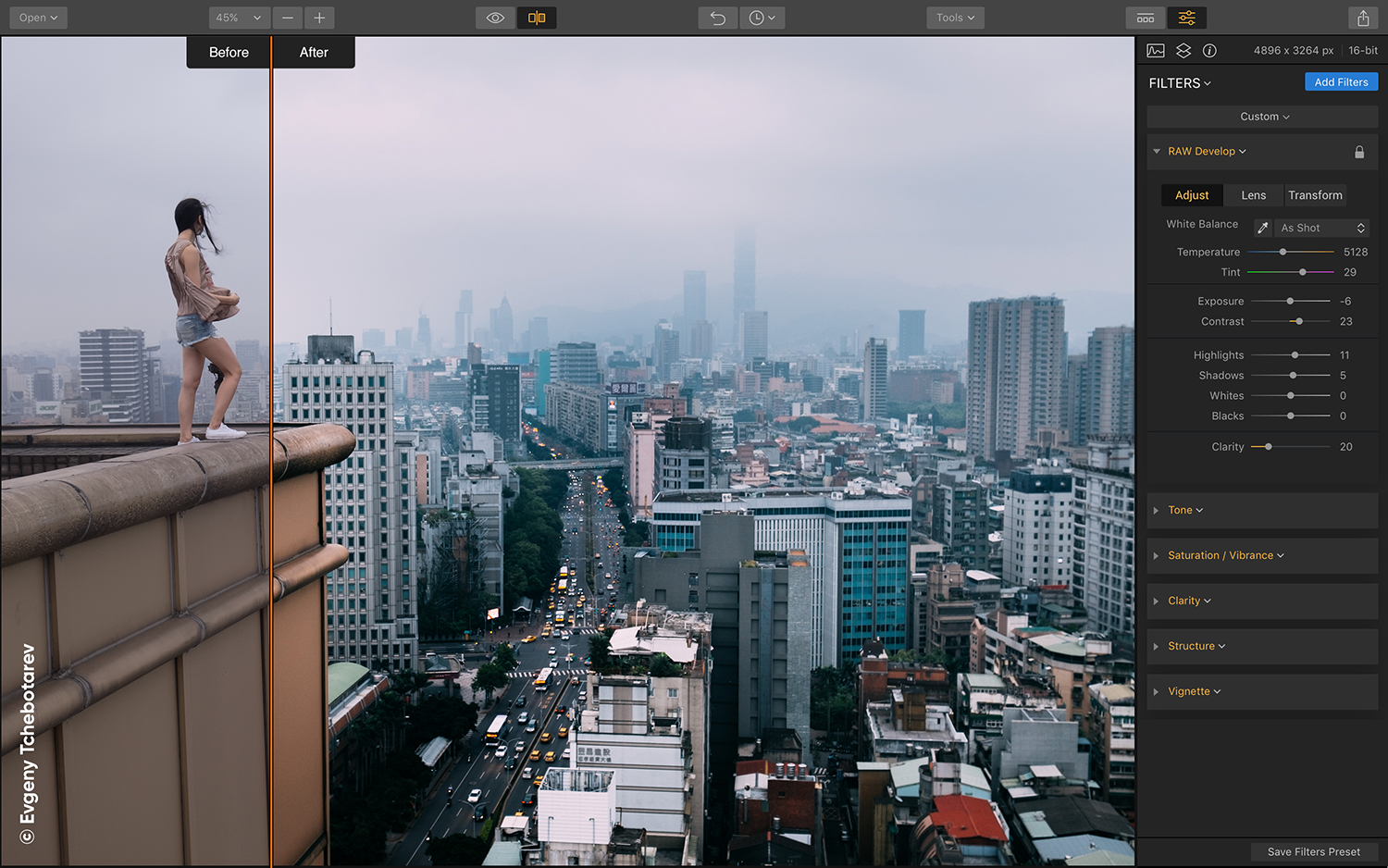Toggle the quick preview eye icon

click(x=496, y=18)
